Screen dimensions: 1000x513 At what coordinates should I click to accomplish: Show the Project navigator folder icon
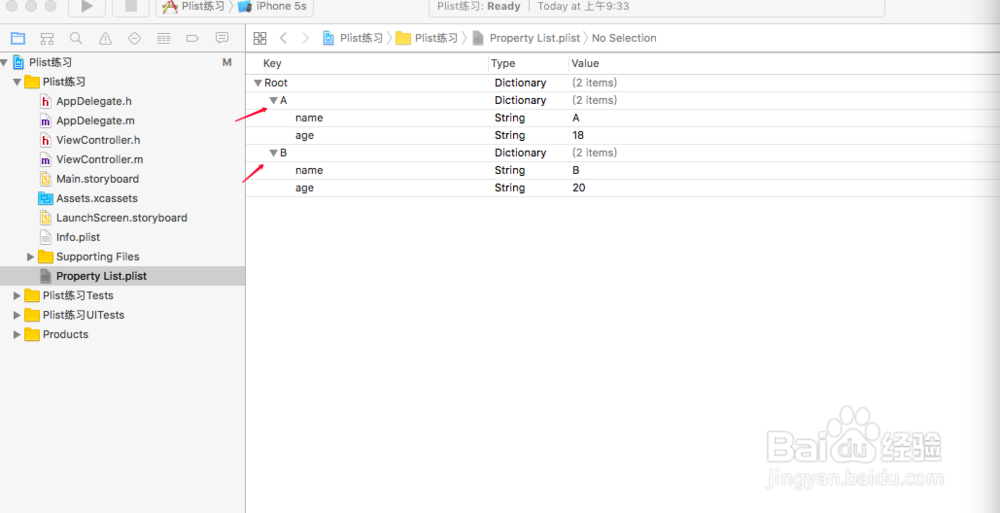(18, 38)
